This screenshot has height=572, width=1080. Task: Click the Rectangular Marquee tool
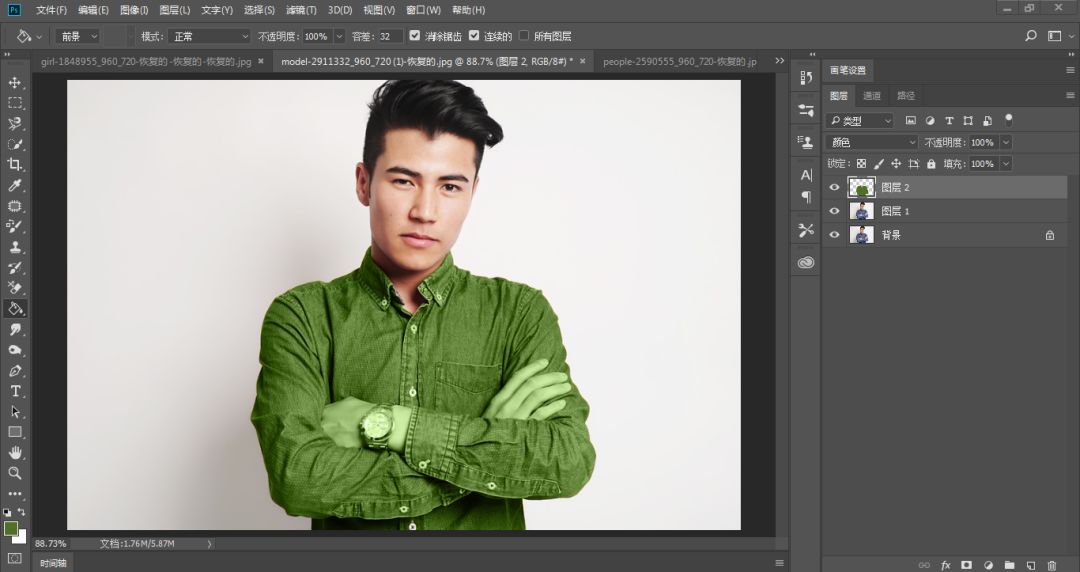click(x=15, y=103)
